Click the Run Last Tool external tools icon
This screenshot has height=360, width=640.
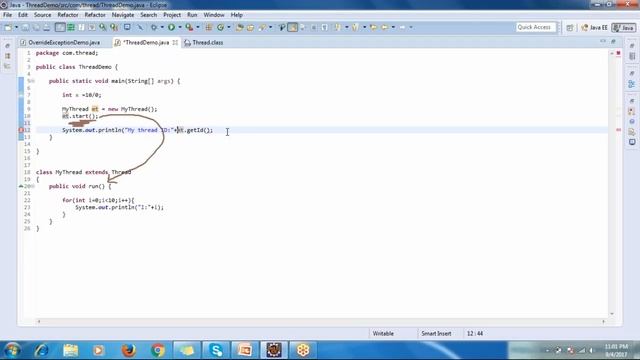[189, 27]
